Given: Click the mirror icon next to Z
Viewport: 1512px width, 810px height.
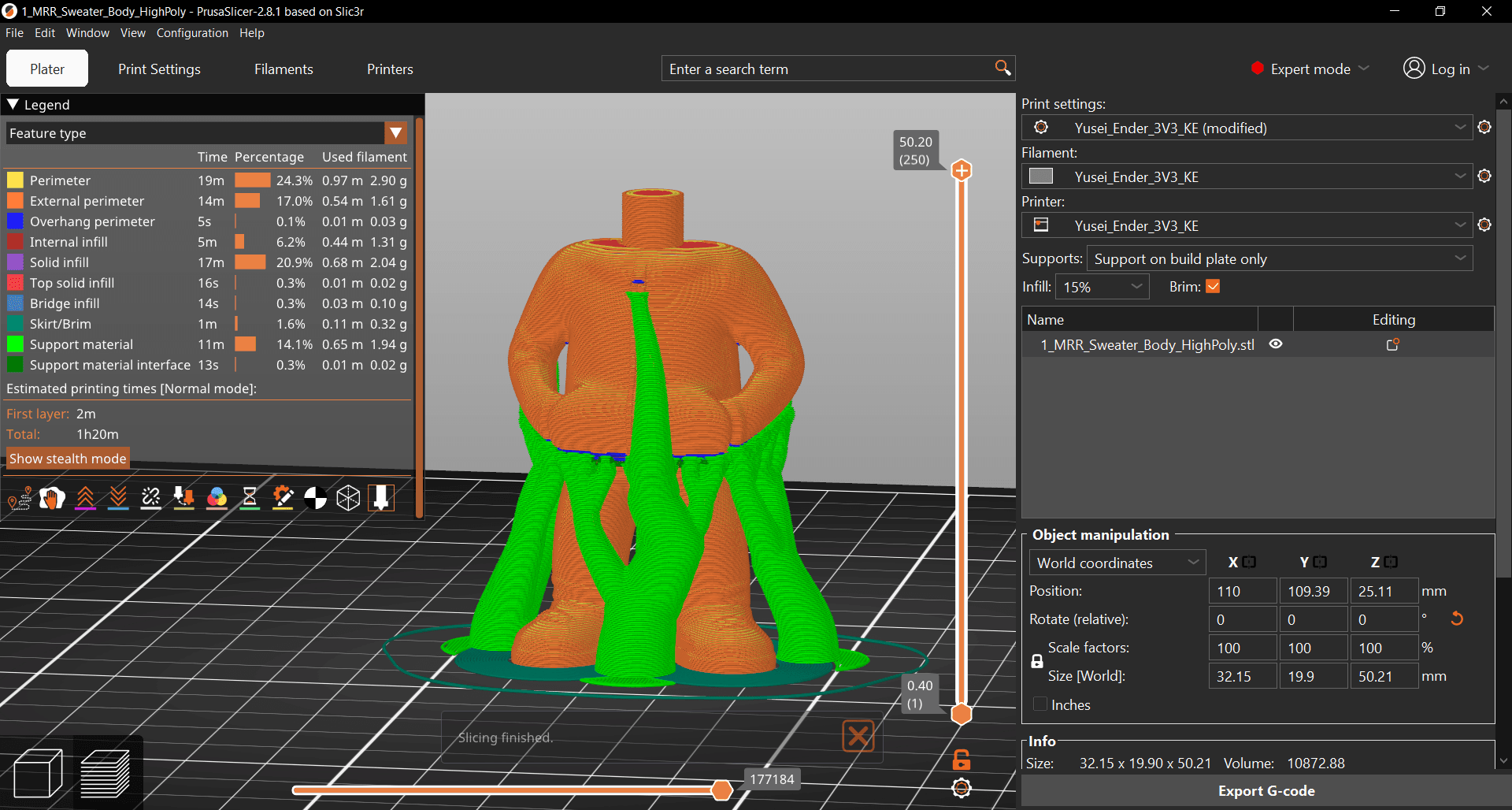Looking at the screenshot, I should (x=1391, y=562).
